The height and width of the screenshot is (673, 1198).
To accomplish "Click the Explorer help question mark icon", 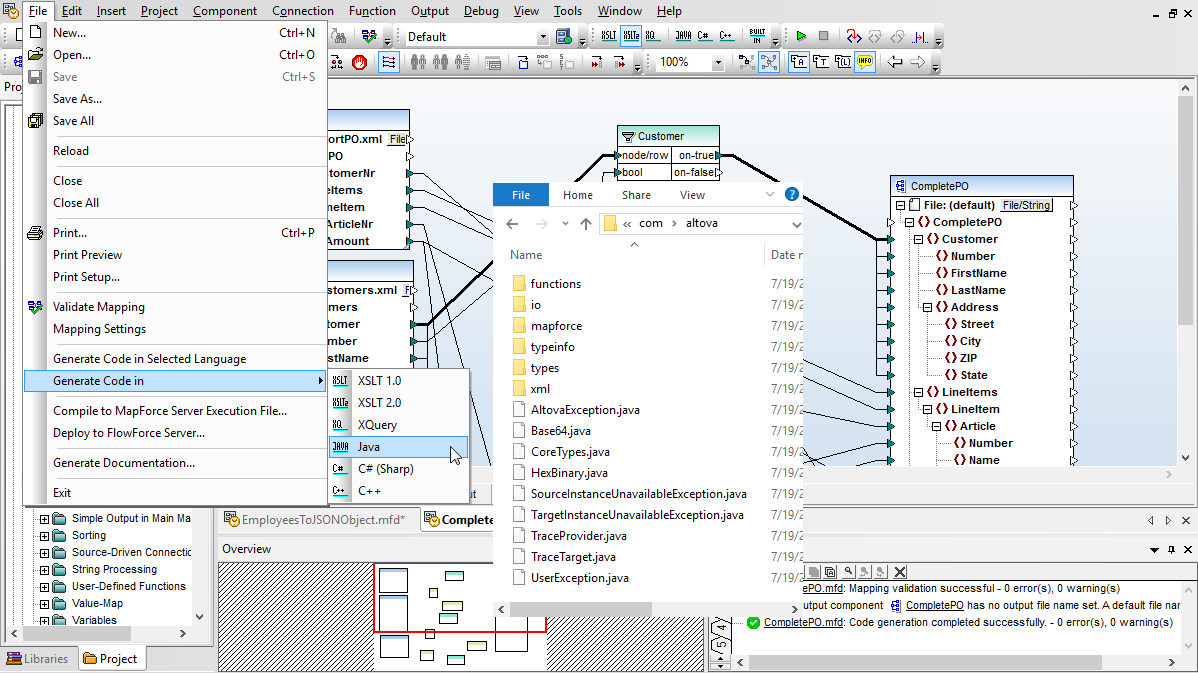I will click(x=792, y=195).
